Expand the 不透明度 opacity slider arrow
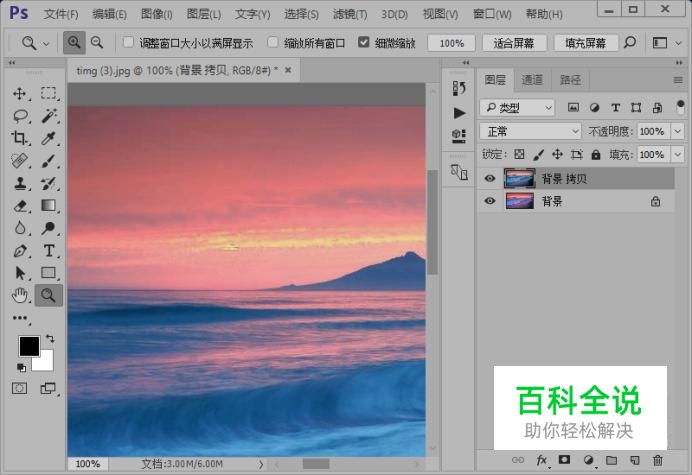 (677, 132)
